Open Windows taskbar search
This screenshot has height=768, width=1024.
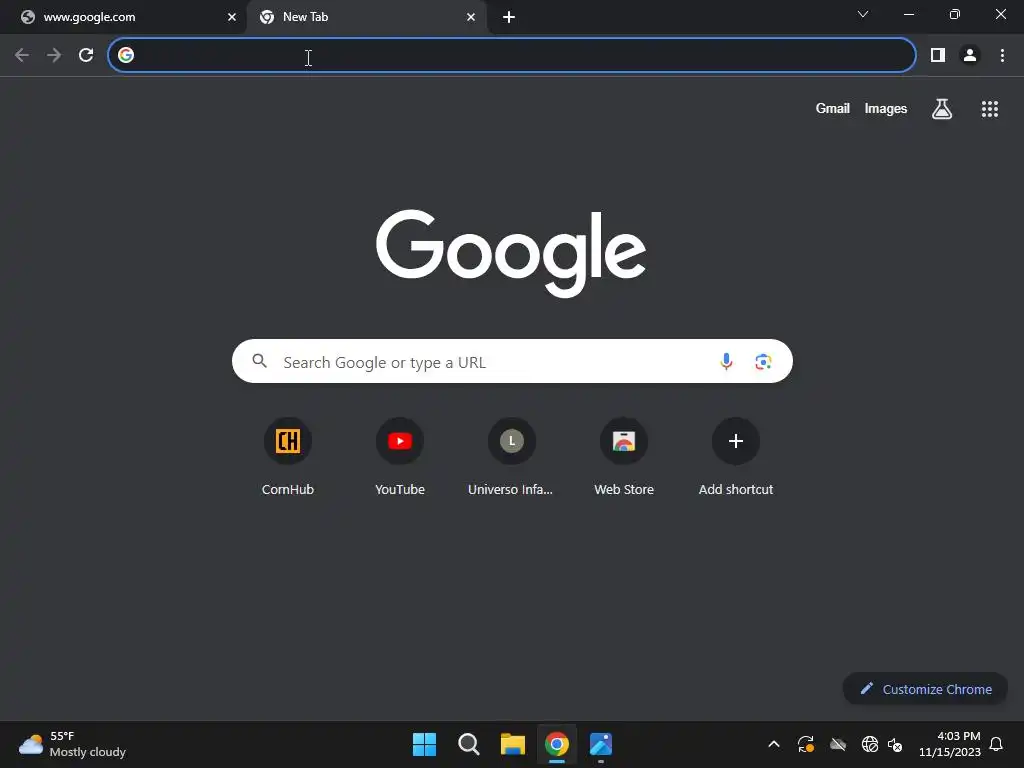coord(468,744)
